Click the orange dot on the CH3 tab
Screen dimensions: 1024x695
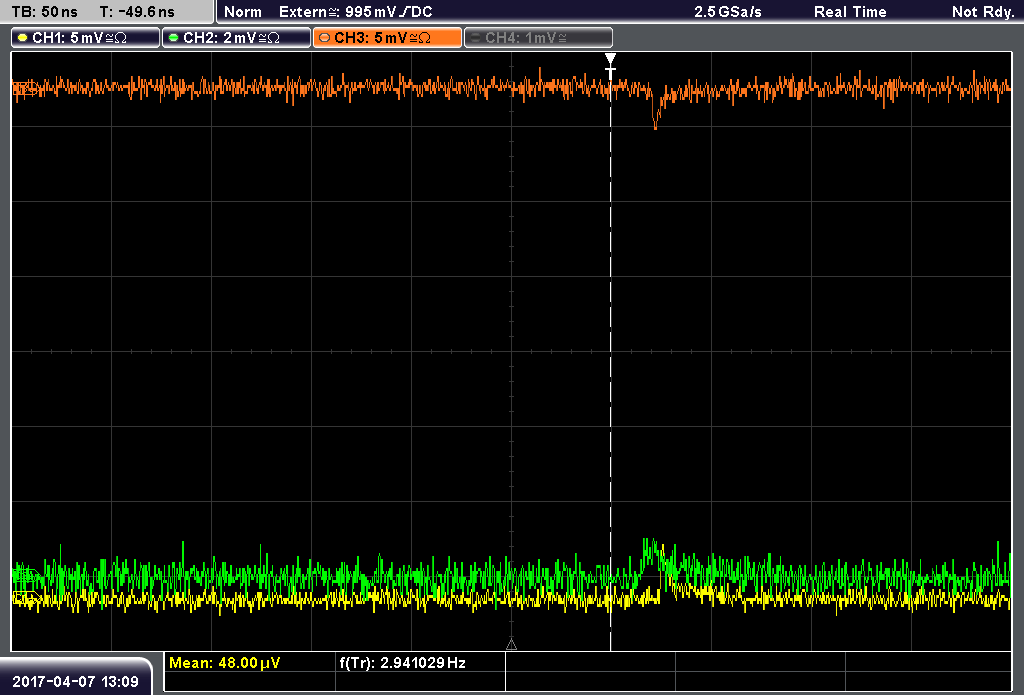tap(324, 38)
